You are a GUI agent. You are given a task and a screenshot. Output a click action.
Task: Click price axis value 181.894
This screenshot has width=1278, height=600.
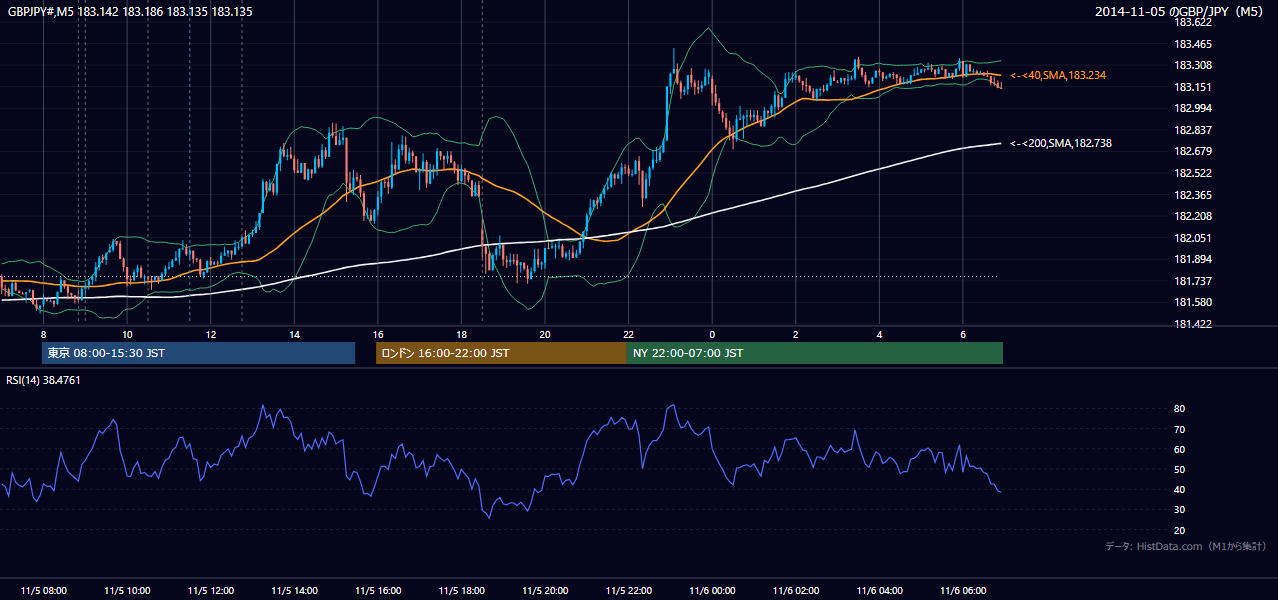coord(1192,259)
